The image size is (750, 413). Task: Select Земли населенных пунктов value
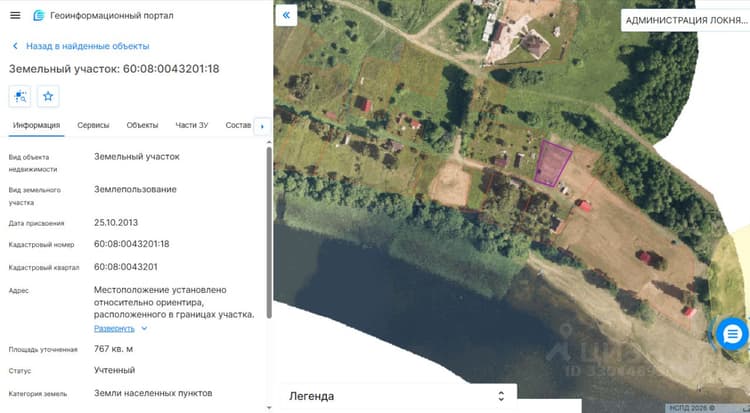pyautogui.click(x=153, y=393)
